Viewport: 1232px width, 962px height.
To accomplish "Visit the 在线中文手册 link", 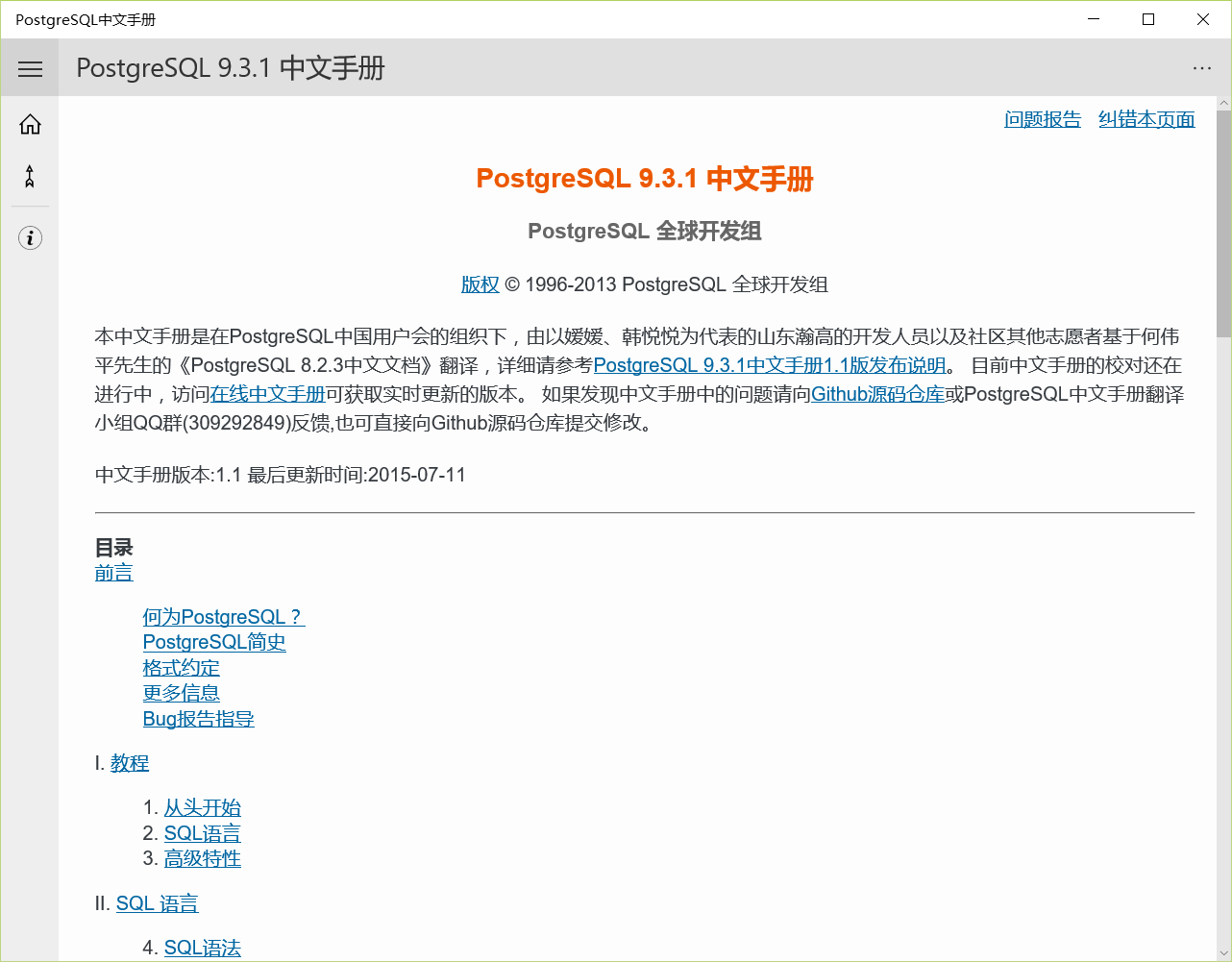I will [x=267, y=394].
